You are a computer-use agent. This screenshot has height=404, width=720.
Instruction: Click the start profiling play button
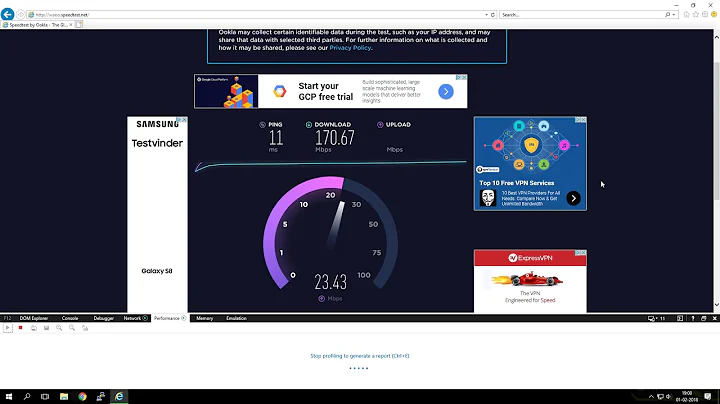tap(8, 328)
